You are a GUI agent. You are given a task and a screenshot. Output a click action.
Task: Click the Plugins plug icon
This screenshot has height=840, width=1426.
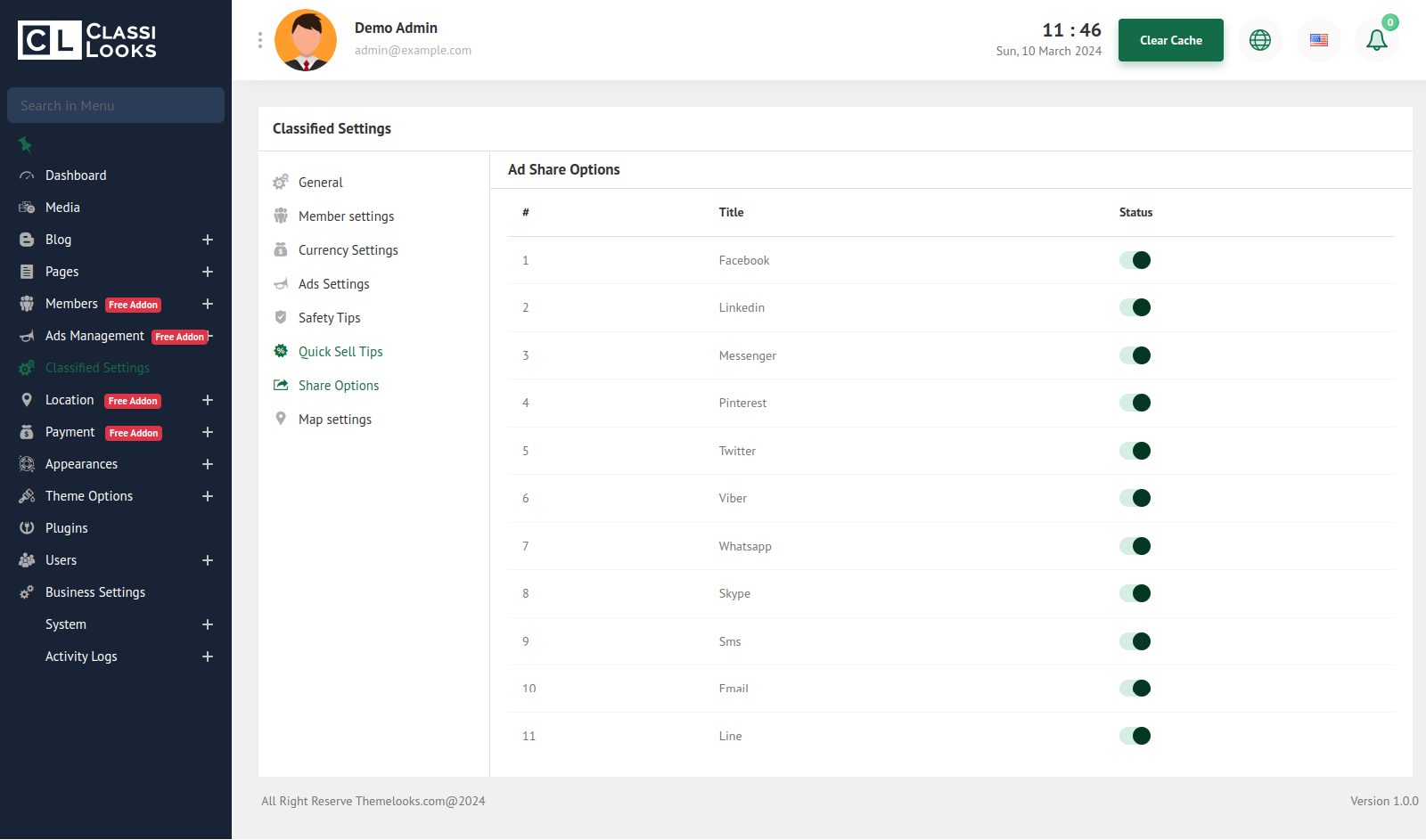tap(27, 528)
